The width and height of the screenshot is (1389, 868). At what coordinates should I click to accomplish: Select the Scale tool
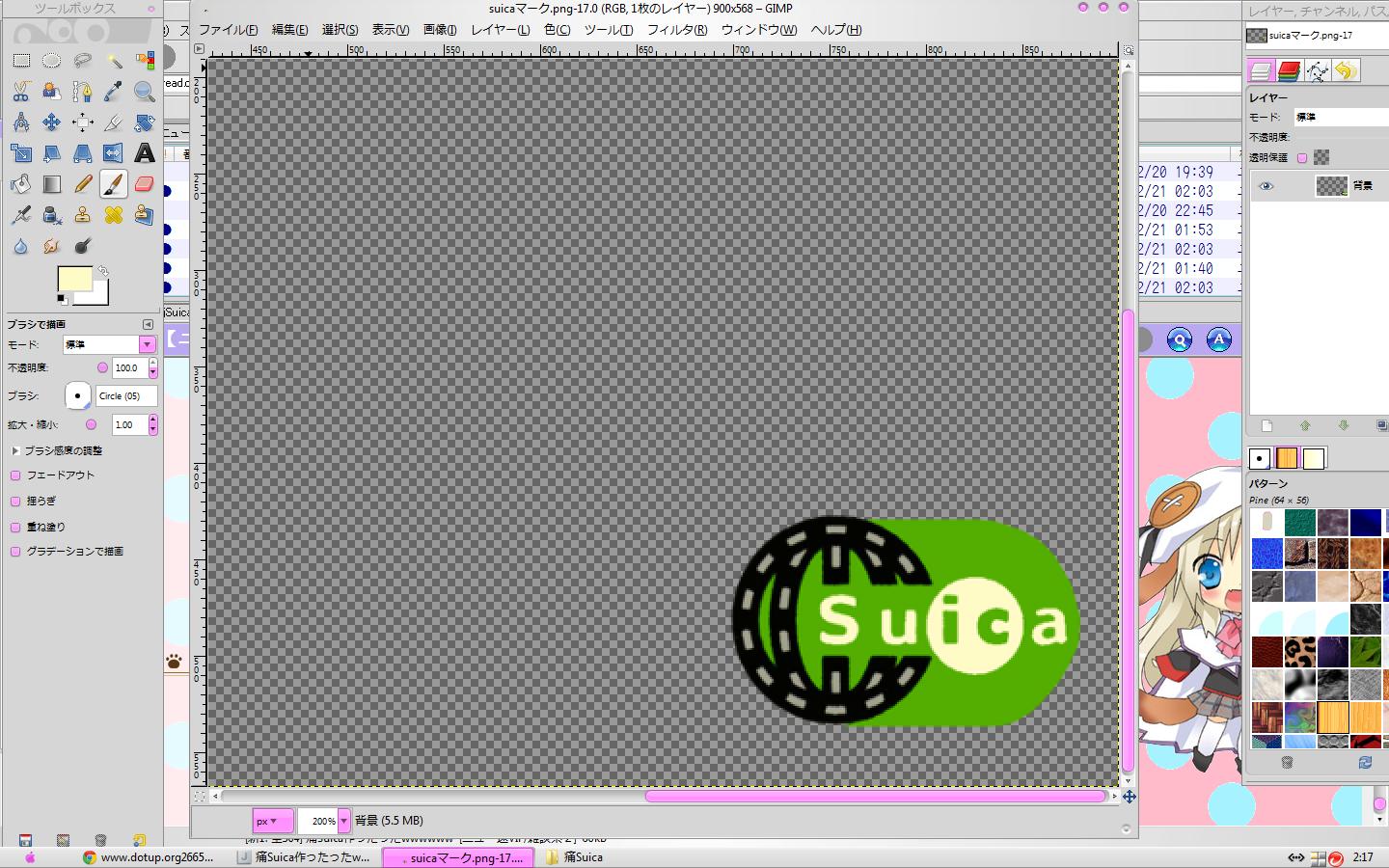click(x=20, y=153)
